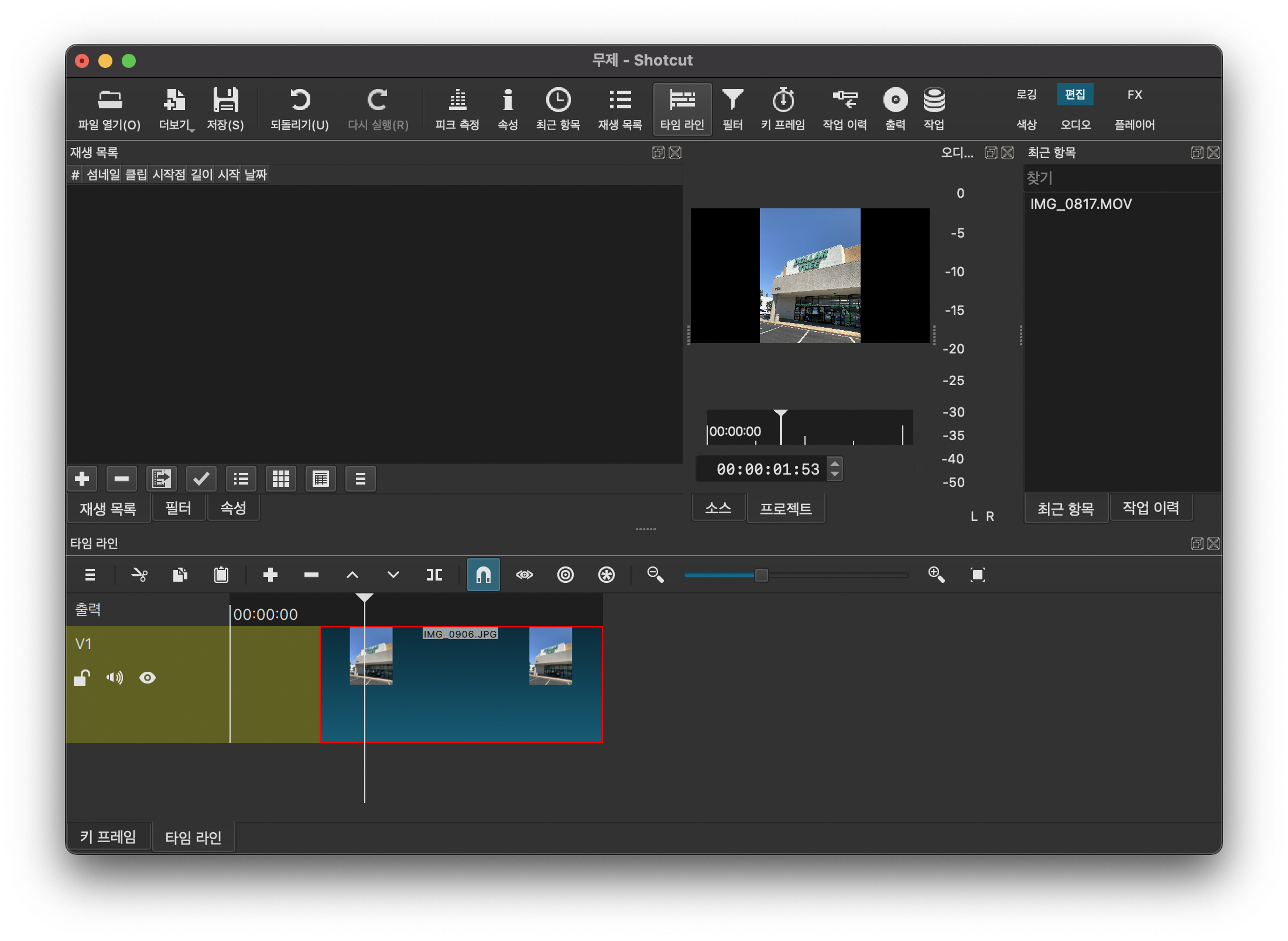This screenshot has width=1288, height=941.
Task: Select IMG_0817.MOV in recent items
Action: [x=1081, y=204]
